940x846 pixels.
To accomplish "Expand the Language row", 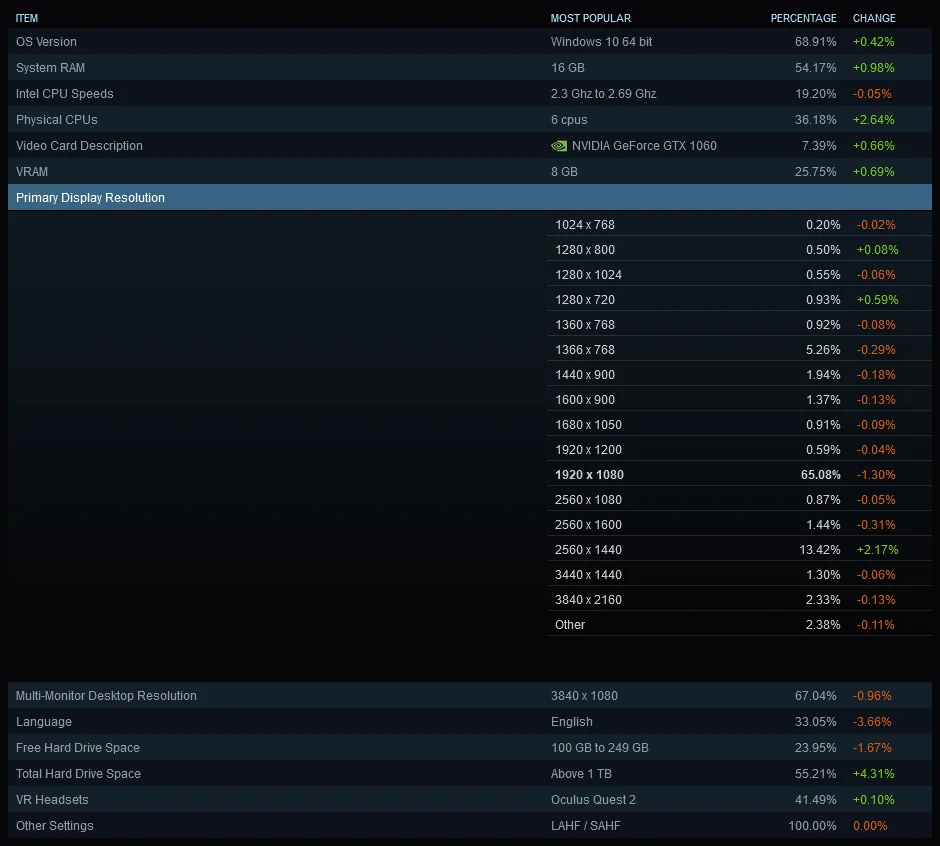I will (470, 722).
